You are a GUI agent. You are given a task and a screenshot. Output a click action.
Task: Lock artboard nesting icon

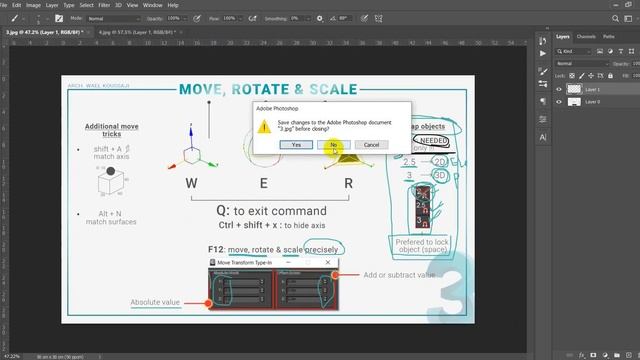click(600, 76)
